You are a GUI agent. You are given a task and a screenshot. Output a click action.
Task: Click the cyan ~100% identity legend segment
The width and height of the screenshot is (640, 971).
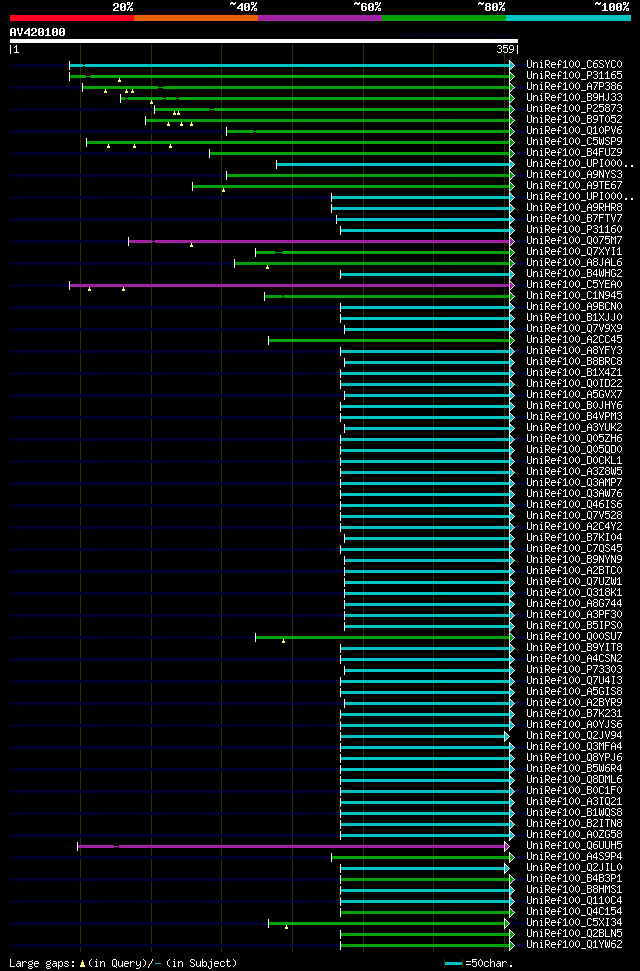click(568, 18)
